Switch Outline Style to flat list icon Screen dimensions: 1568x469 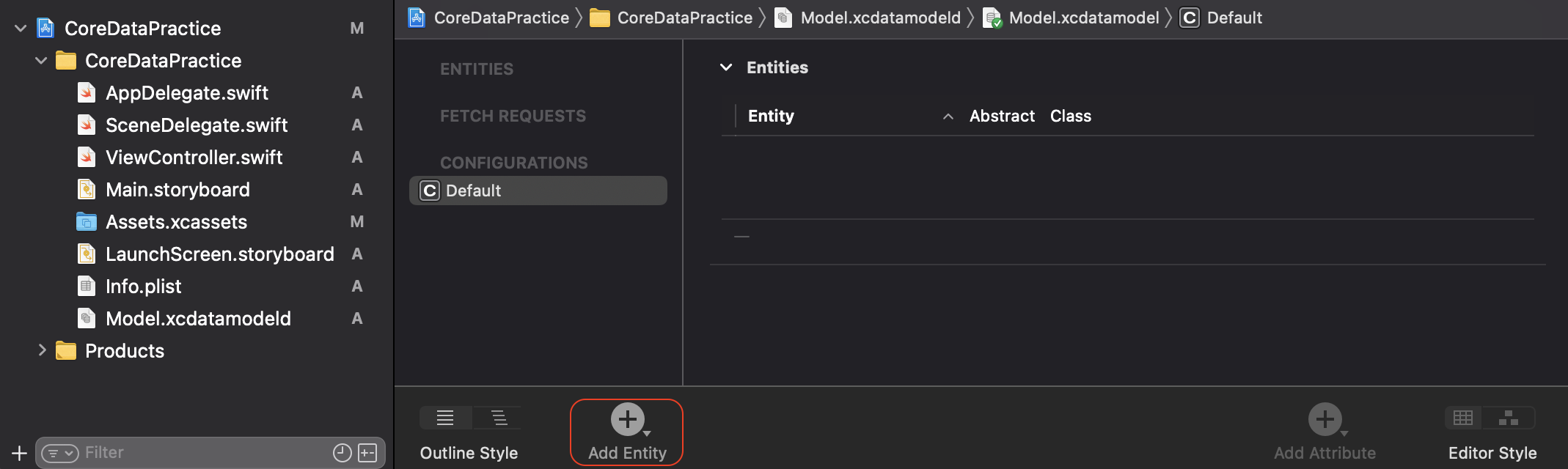point(445,418)
